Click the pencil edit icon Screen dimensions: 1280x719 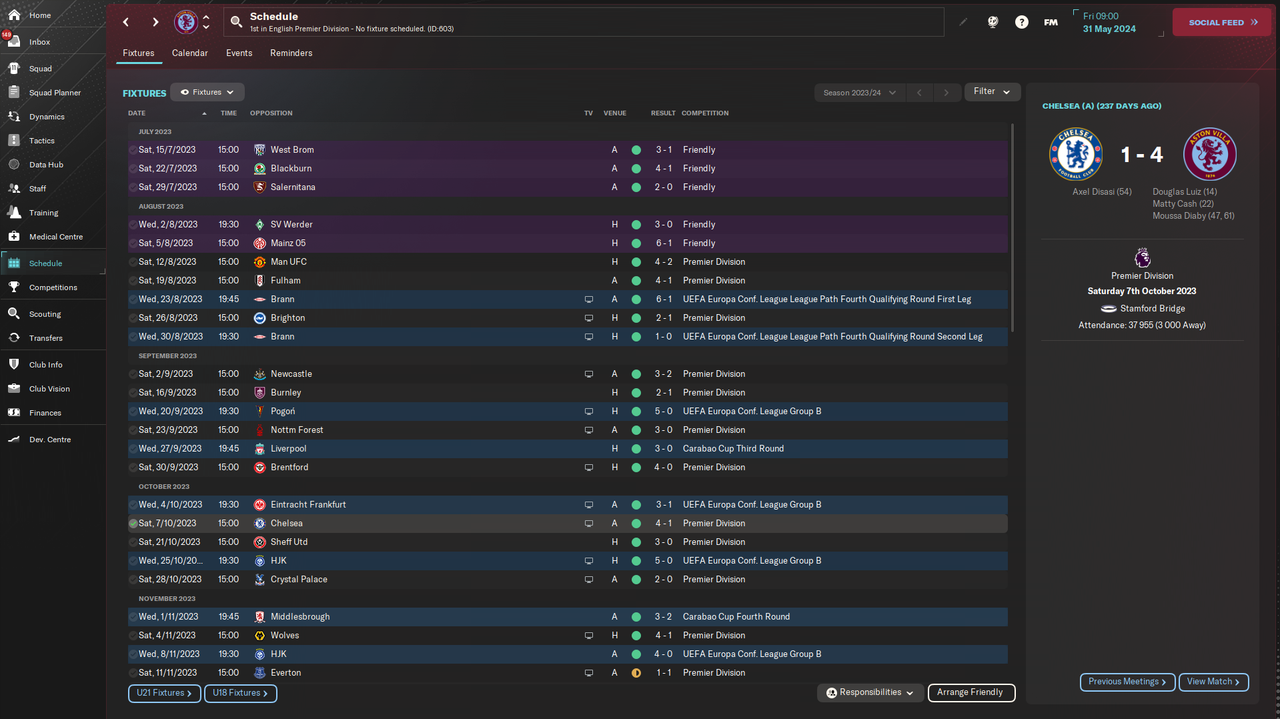point(963,22)
